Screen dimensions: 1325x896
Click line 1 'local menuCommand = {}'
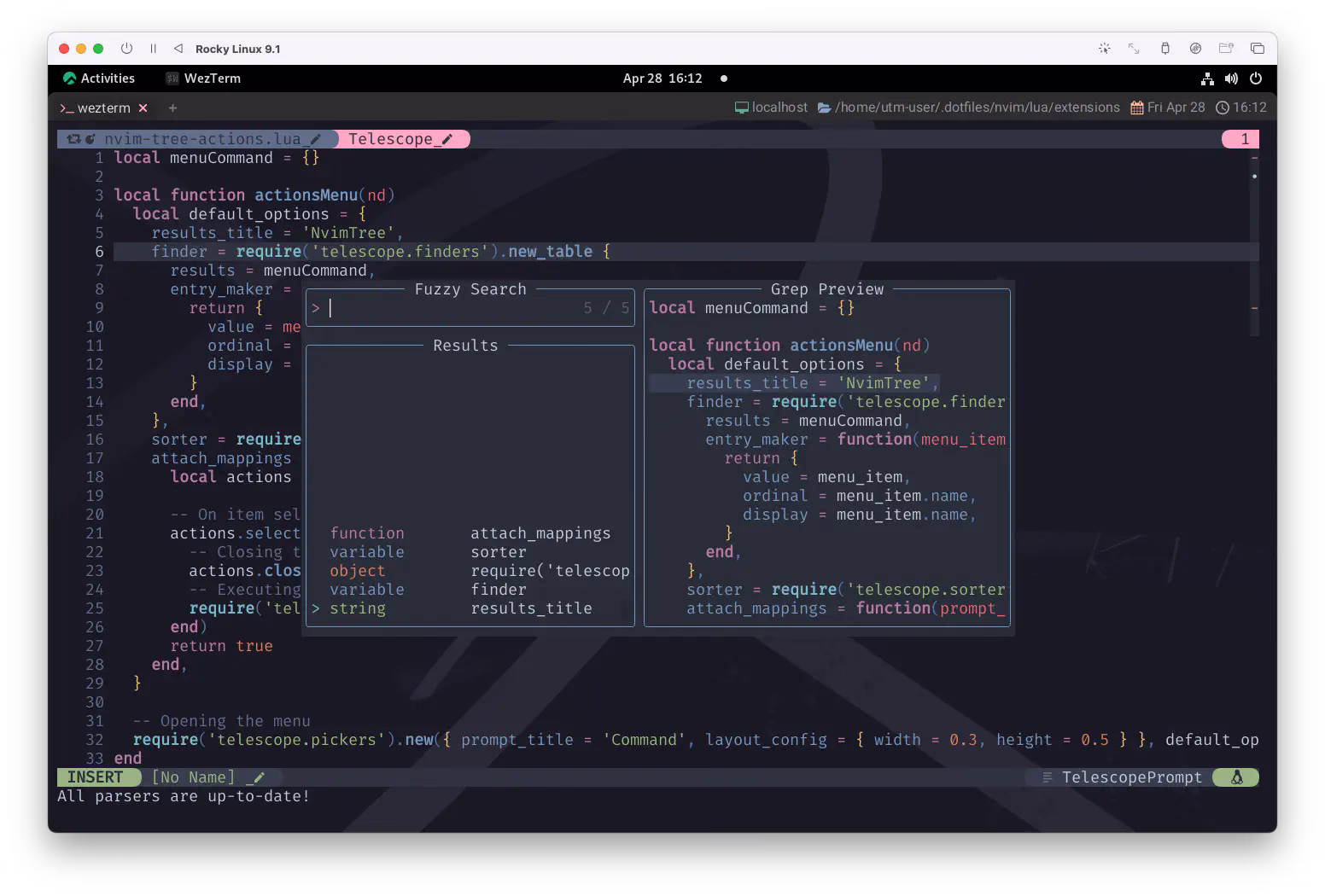pos(217,158)
